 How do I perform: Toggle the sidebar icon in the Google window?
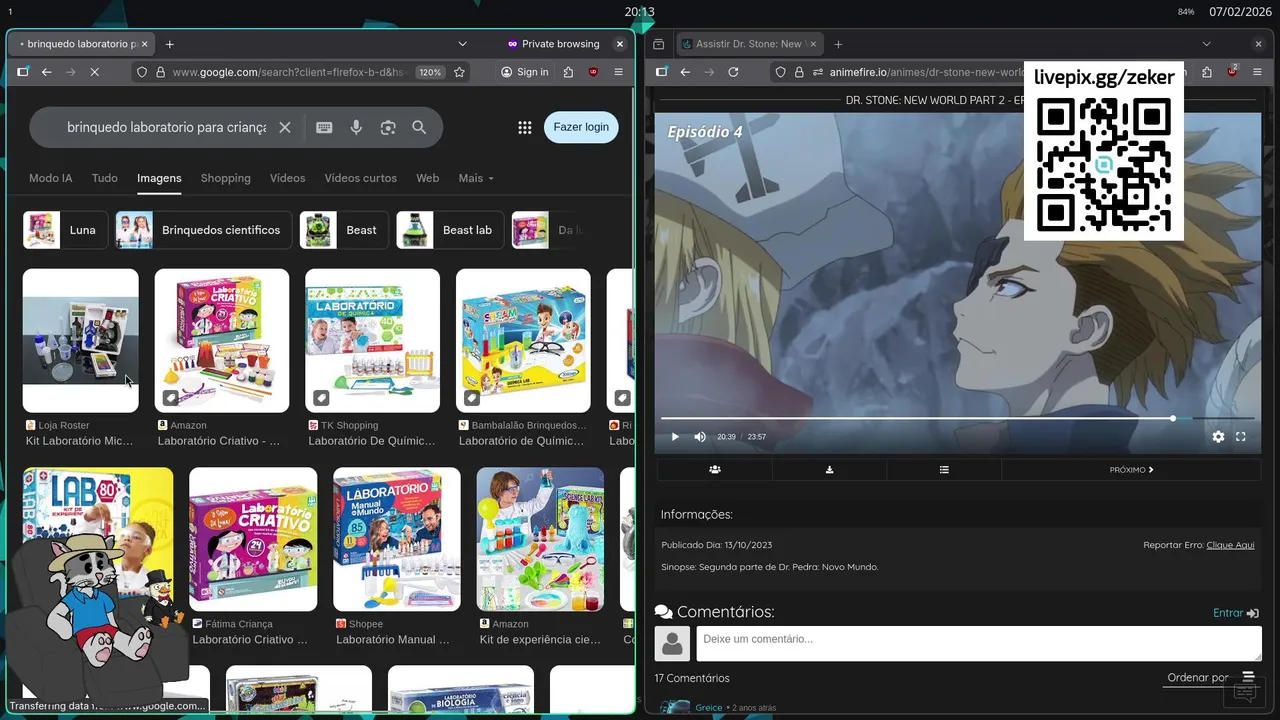click(x=23, y=72)
